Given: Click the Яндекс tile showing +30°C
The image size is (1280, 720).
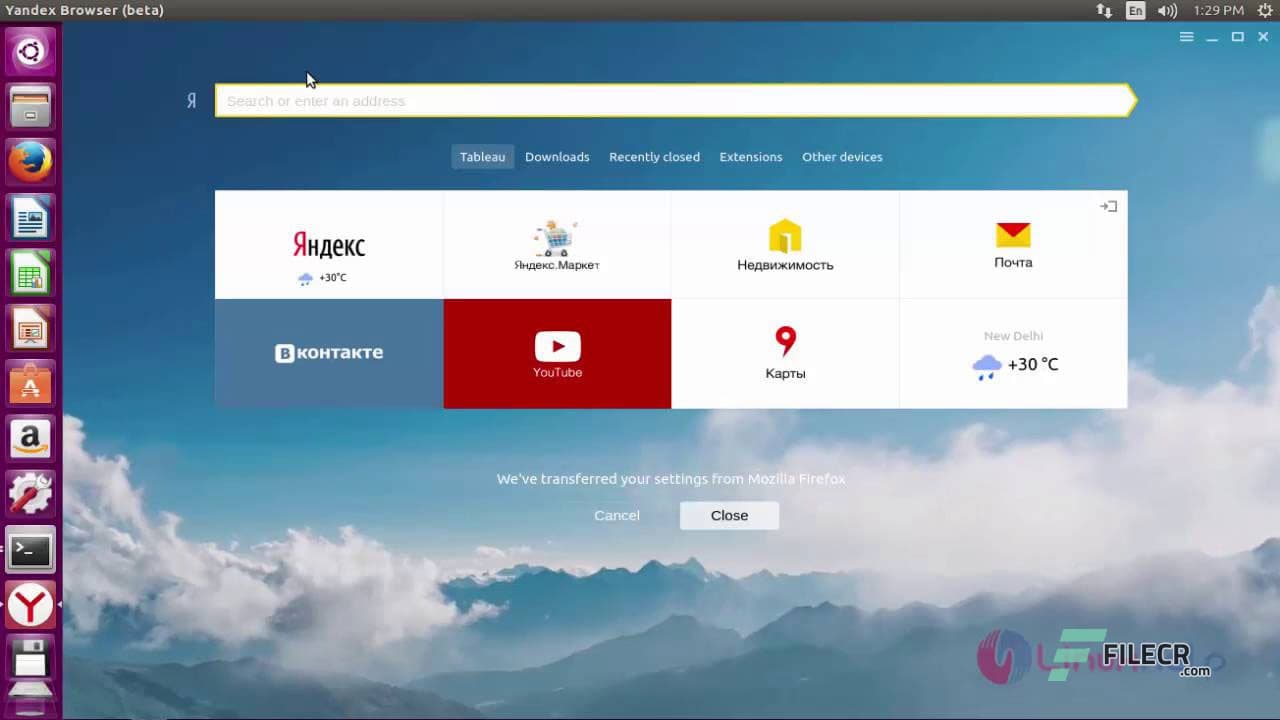Looking at the screenshot, I should pyautogui.click(x=328, y=244).
